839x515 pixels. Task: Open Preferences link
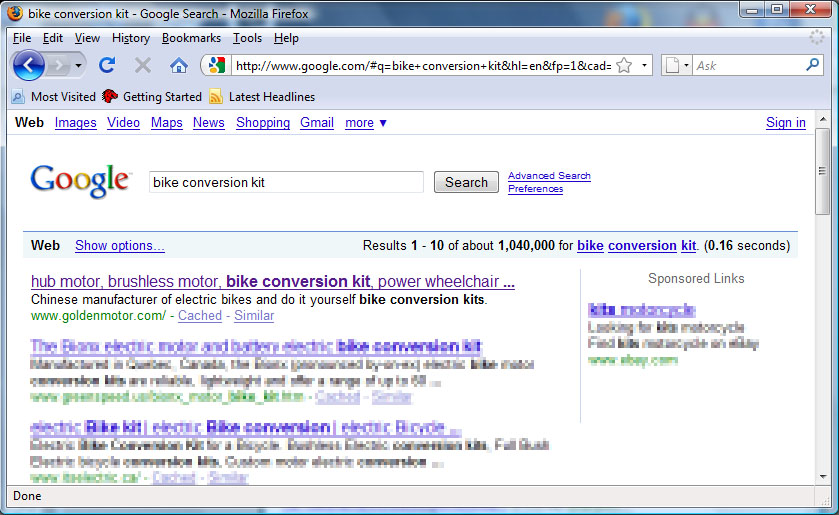point(535,188)
